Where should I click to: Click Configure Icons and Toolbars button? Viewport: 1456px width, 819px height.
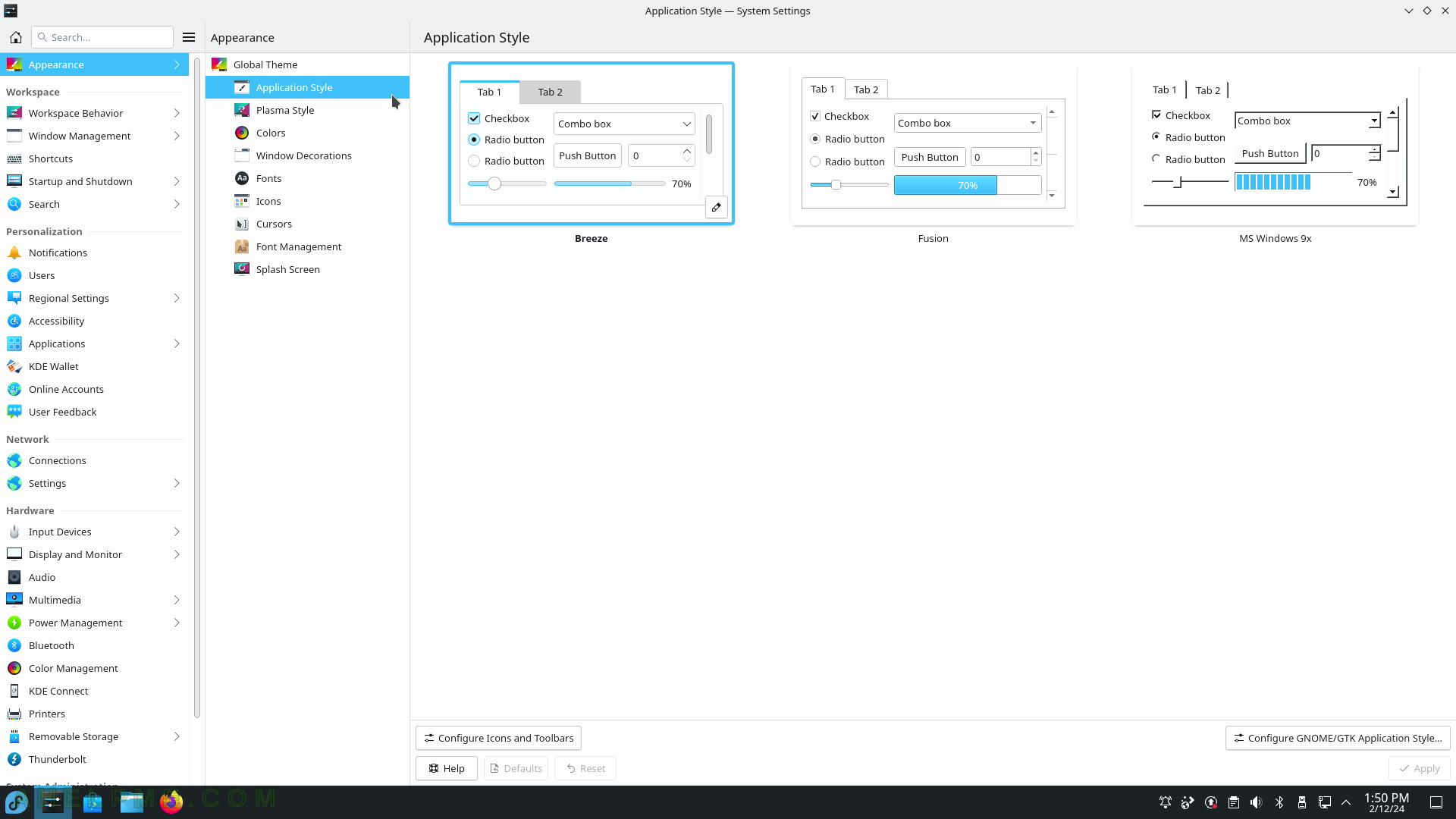point(498,738)
